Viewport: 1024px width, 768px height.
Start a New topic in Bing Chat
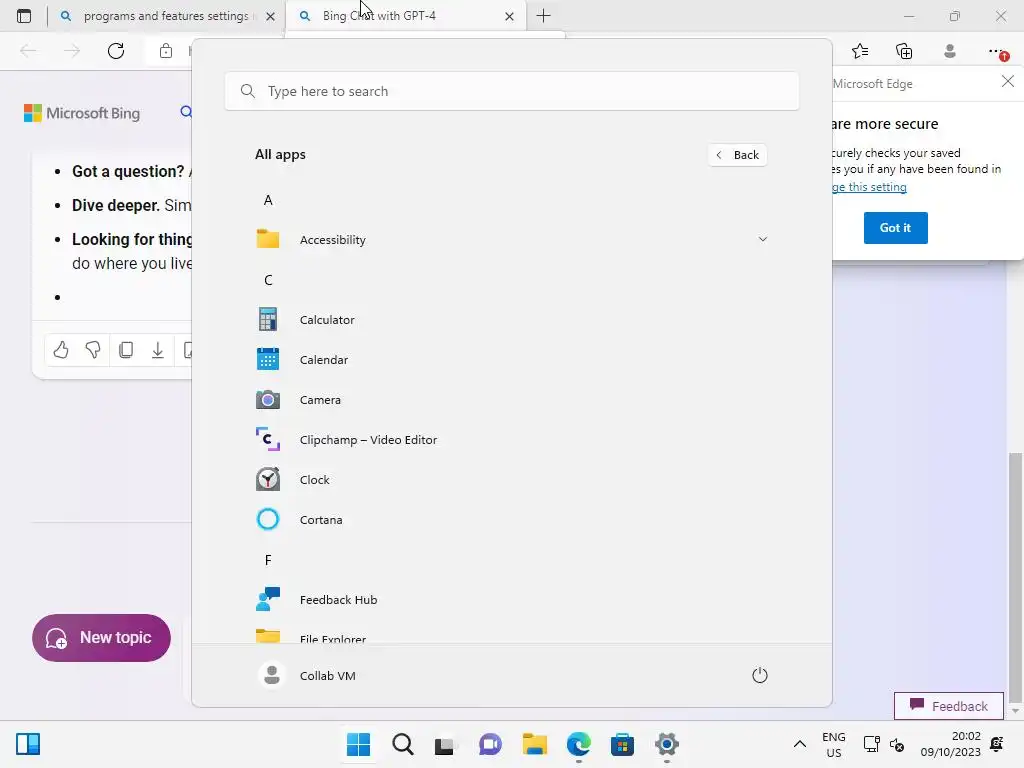(101, 638)
